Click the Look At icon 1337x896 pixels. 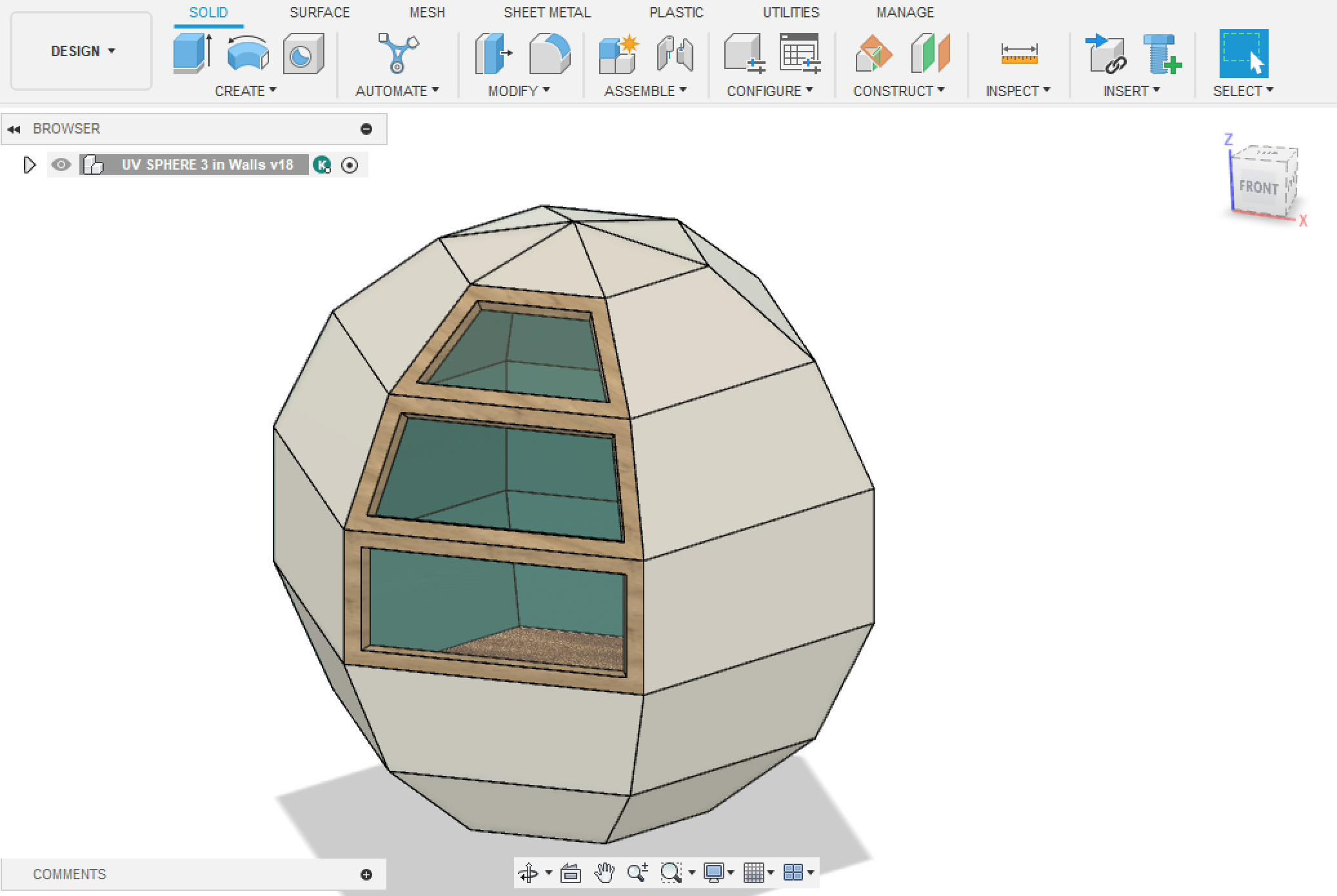click(571, 873)
